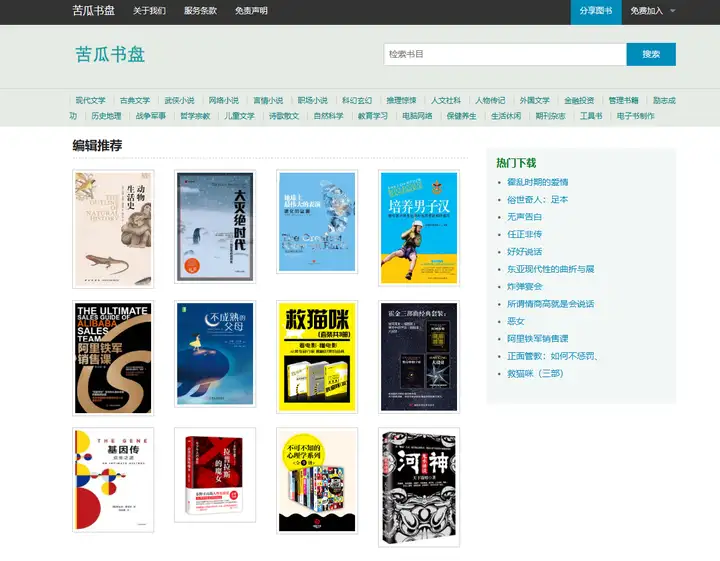Select the 人物传记 category
This screenshot has width=720, height=561.
point(490,100)
